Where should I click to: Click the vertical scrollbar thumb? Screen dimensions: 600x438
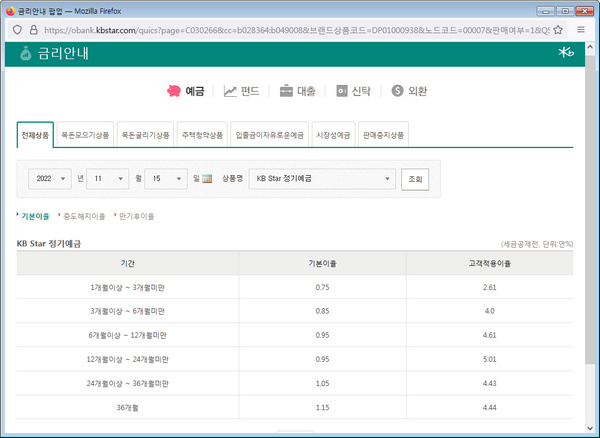[x=590, y=210]
